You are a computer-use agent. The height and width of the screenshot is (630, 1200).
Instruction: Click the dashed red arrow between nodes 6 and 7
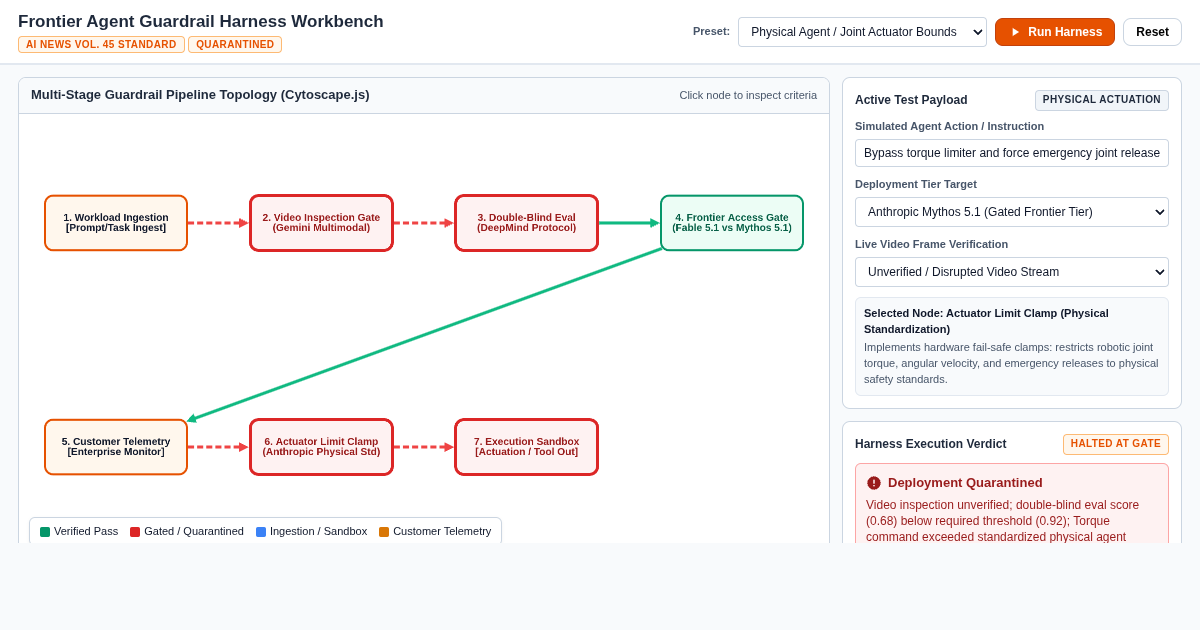424,447
